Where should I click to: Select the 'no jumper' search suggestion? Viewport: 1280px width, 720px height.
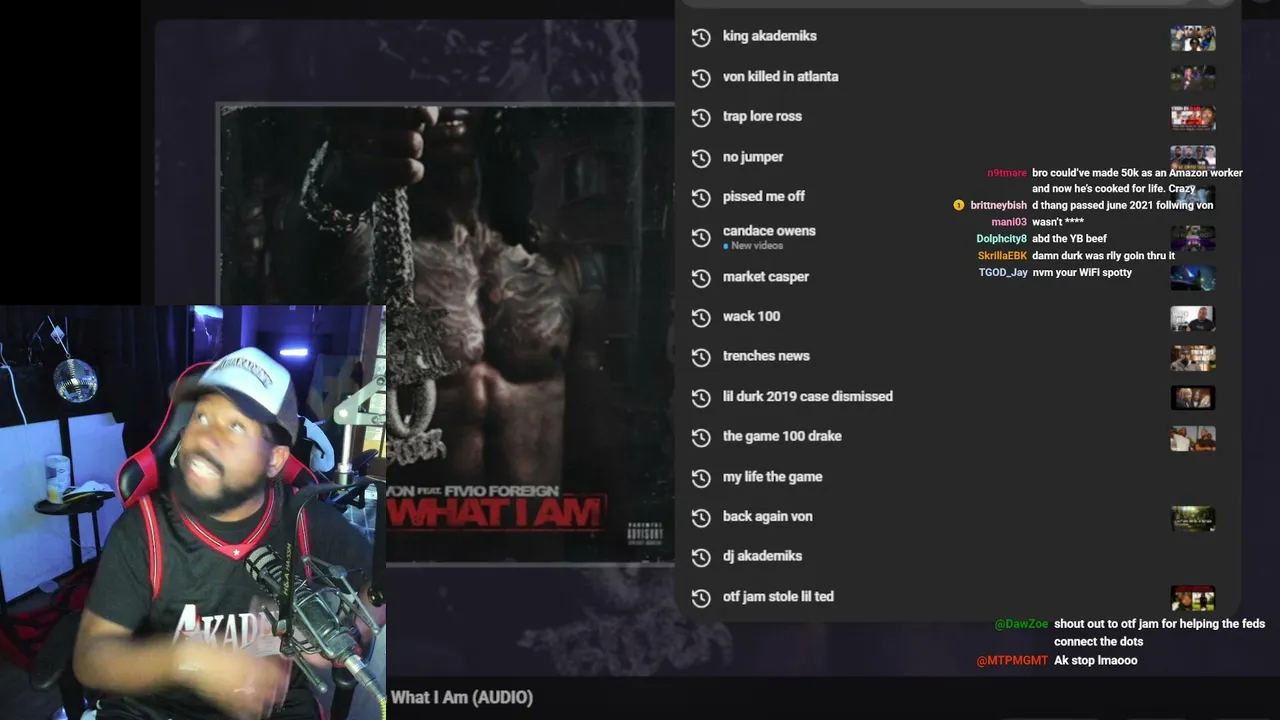click(753, 156)
